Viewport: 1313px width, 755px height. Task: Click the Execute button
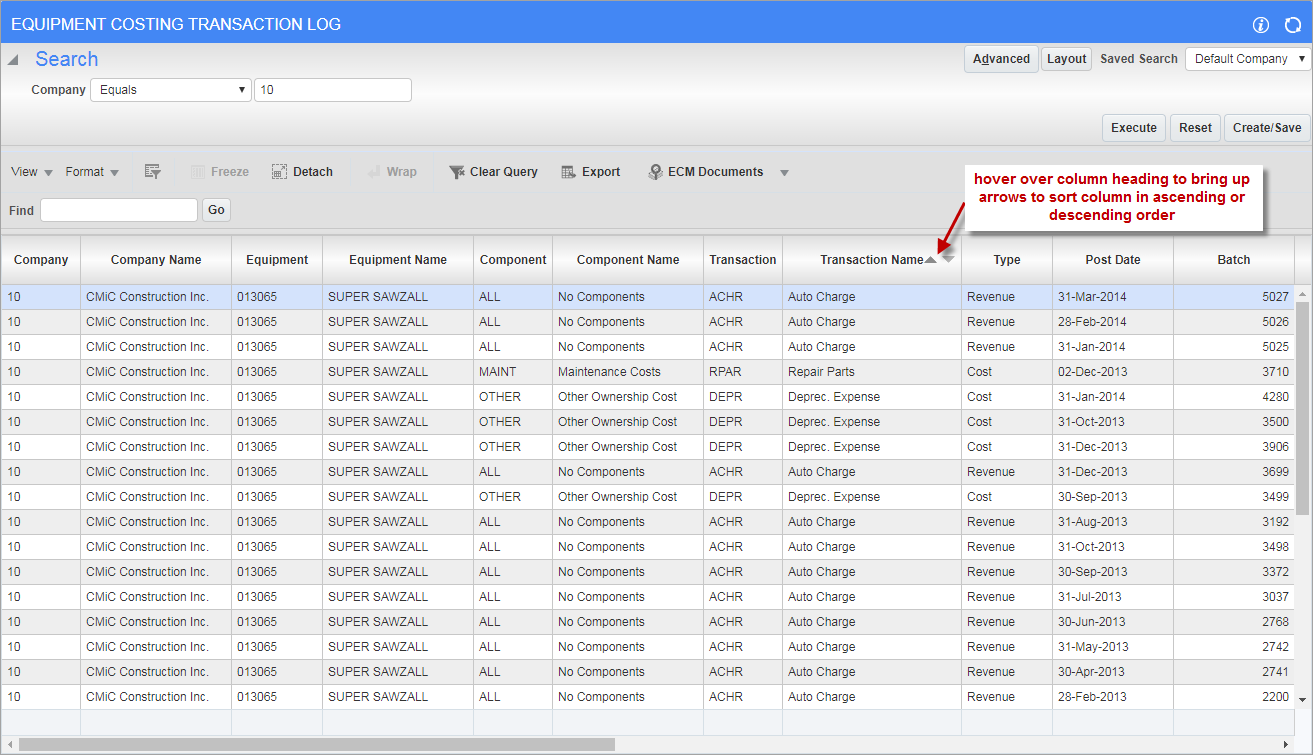1133,127
